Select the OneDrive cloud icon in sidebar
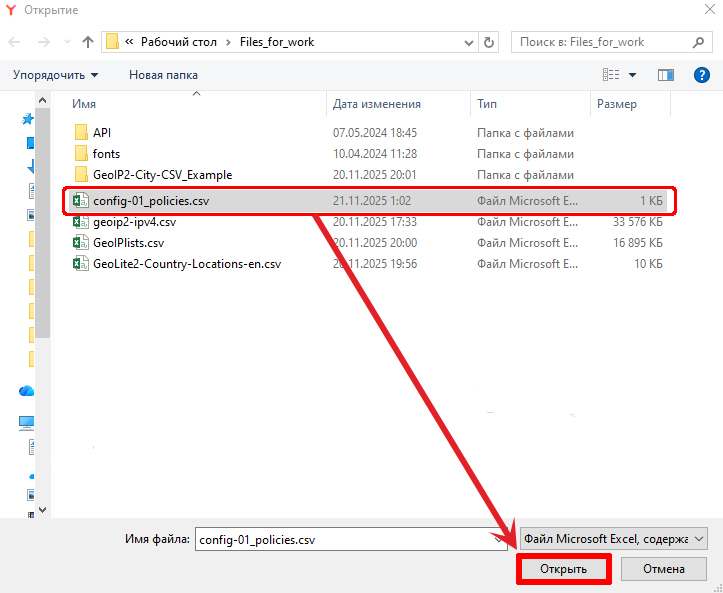This screenshot has width=723, height=593. 27,391
